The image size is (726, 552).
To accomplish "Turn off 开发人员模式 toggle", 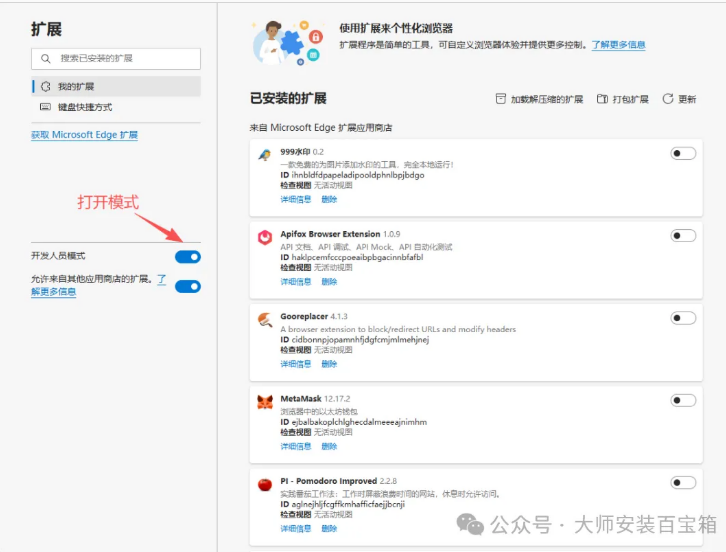I will click(187, 257).
